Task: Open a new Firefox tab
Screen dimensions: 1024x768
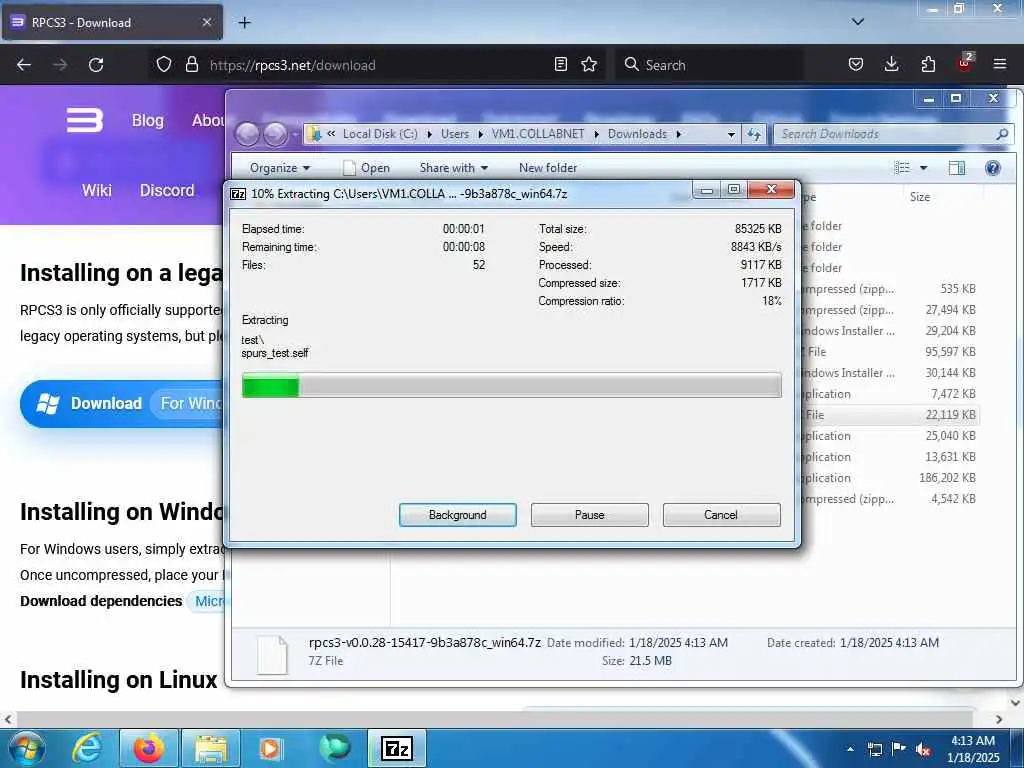Action: pos(244,23)
